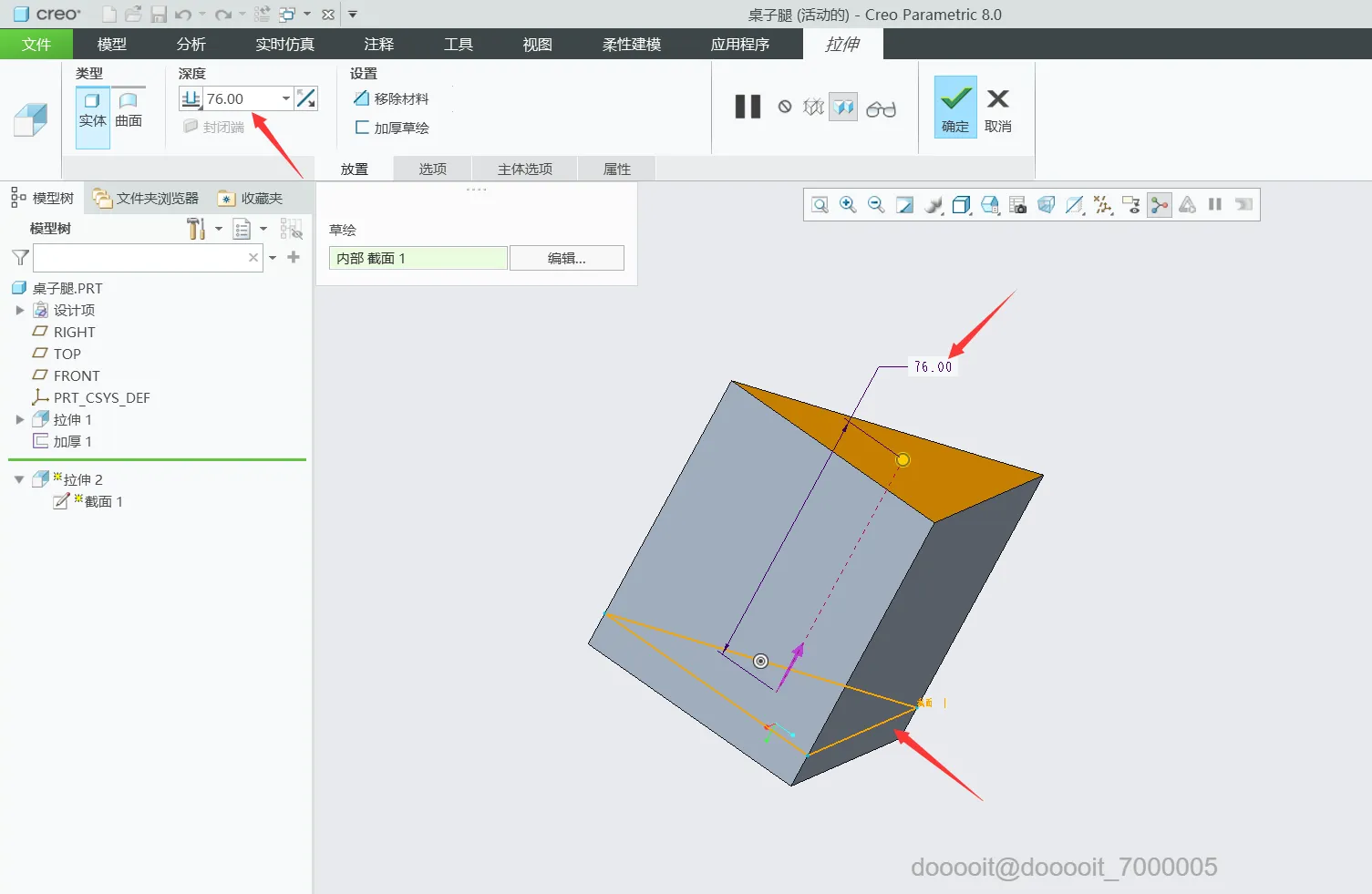Click the Undo arrow icon
The width and height of the screenshot is (1372, 894).
(183, 15)
